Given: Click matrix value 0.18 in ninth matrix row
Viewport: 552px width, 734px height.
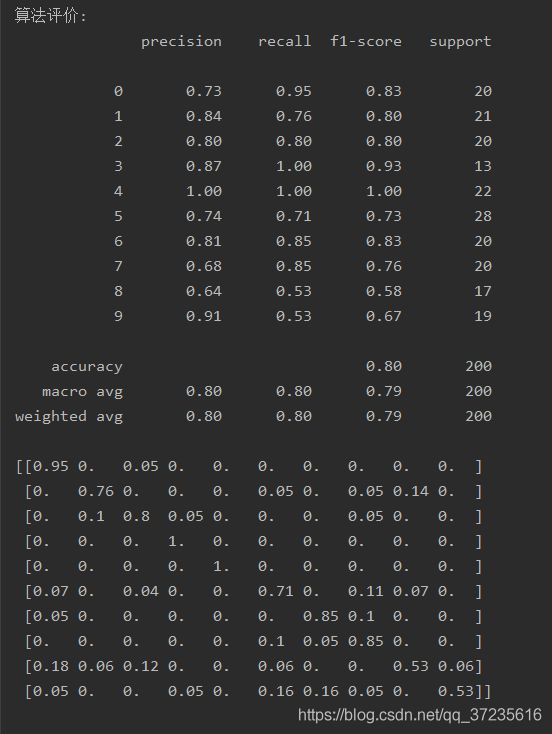Looking at the screenshot, I should (x=51, y=666).
